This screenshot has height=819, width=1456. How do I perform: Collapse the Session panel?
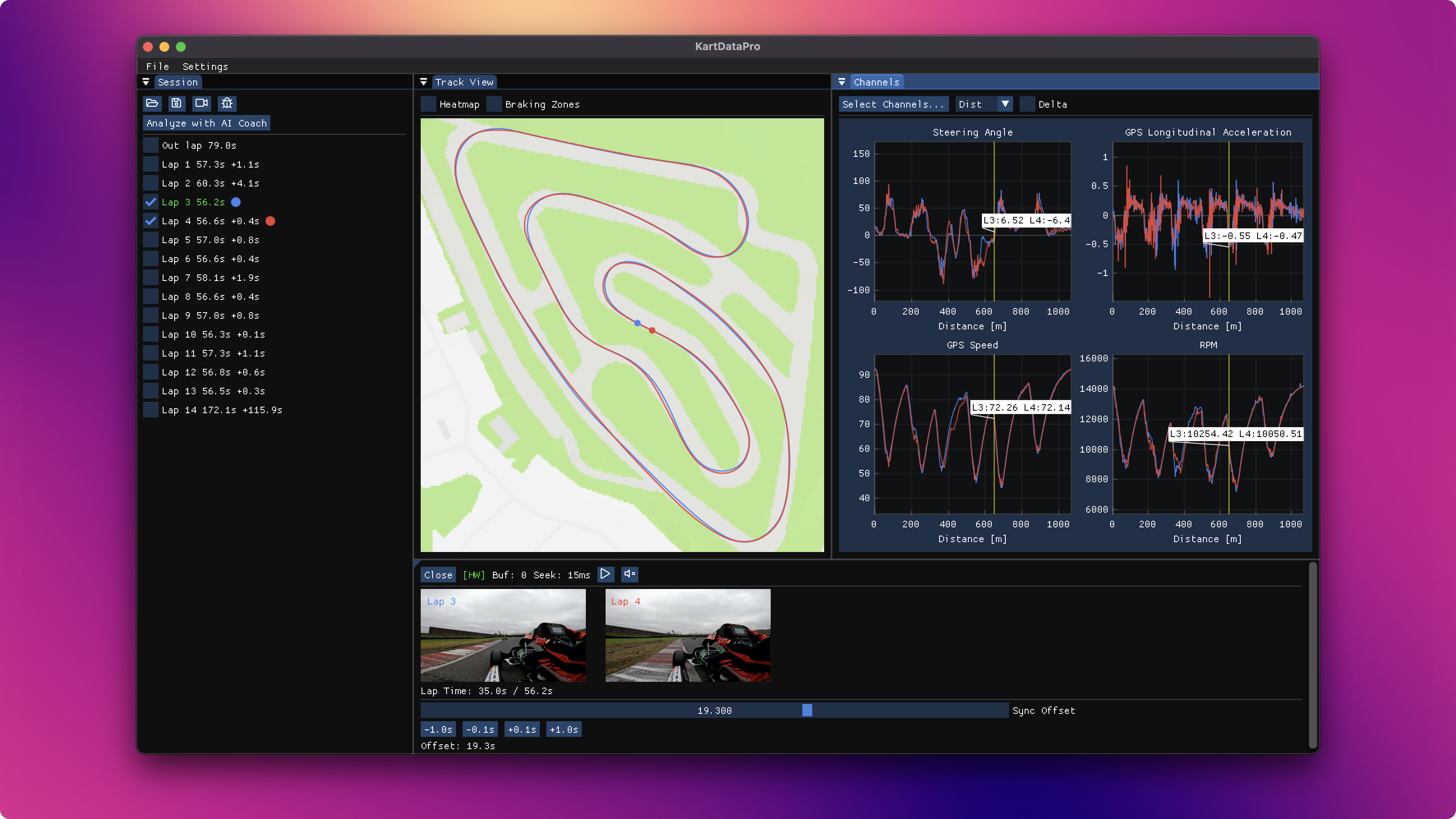146,82
